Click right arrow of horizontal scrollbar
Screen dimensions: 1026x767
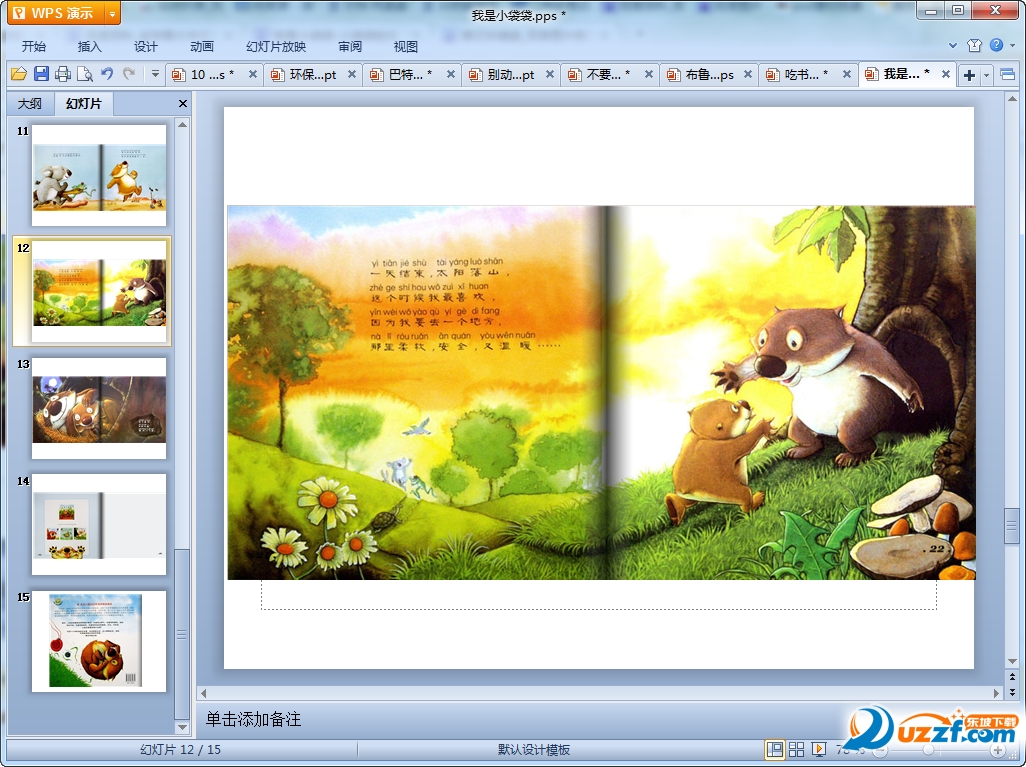tap(997, 692)
